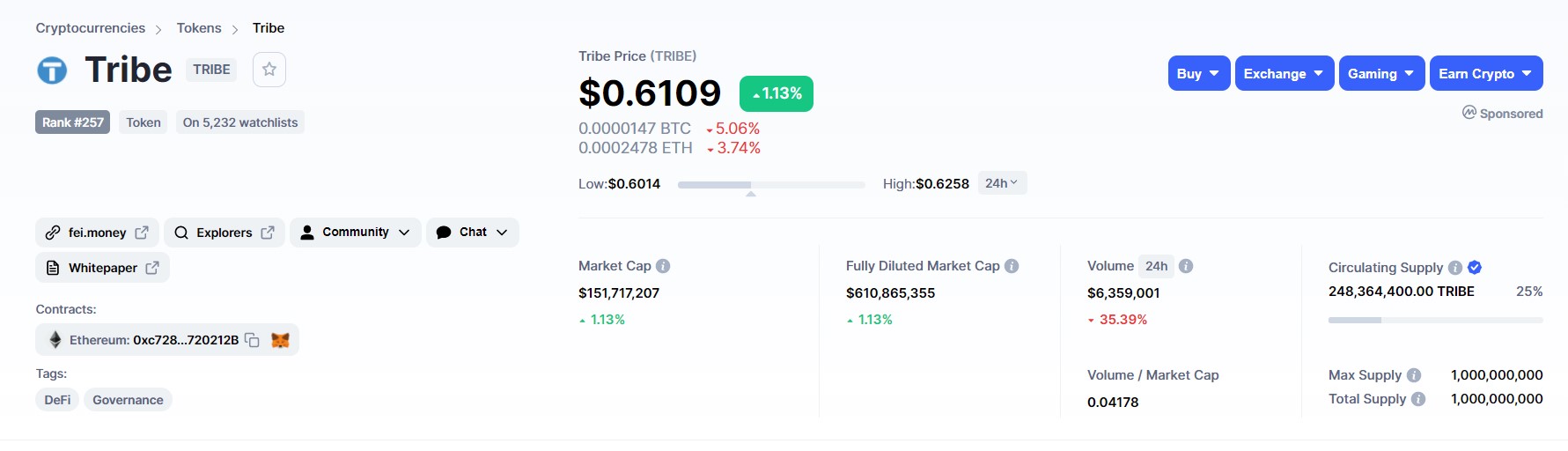This screenshot has width=1568, height=451.
Task: Go to Tokens in breadcrumb
Action: coord(199,28)
